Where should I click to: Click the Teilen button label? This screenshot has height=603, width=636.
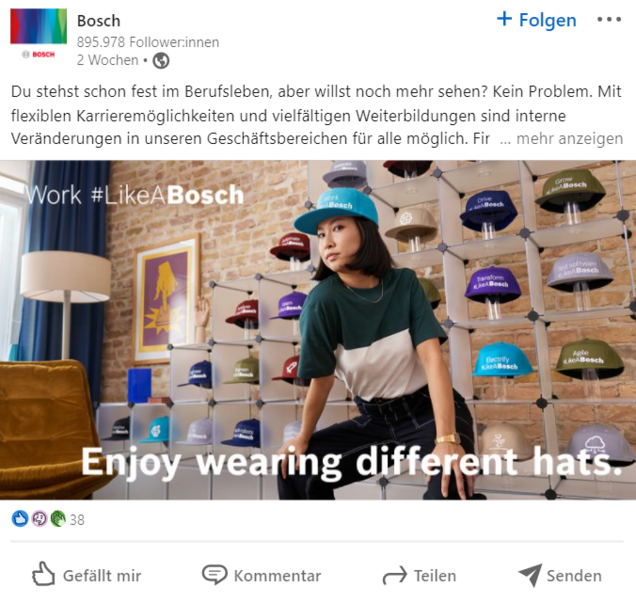(x=435, y=576)
